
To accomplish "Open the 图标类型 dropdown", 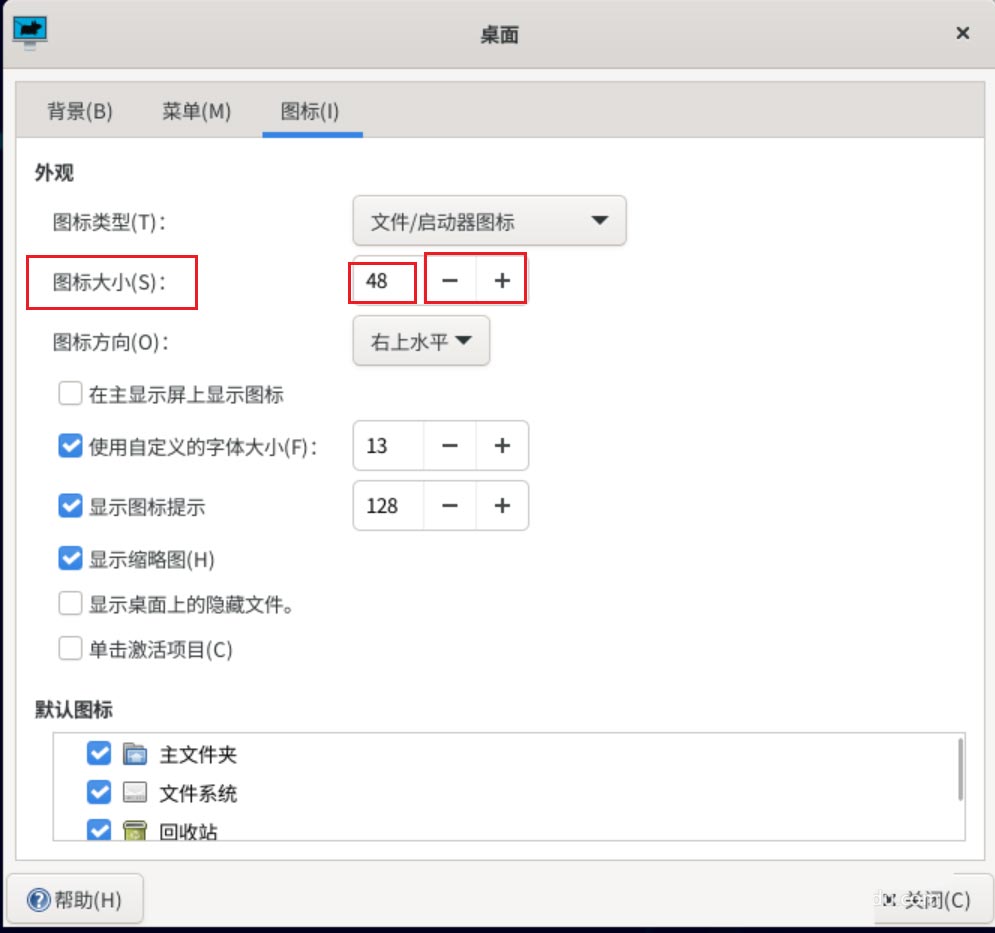I will (489, 221).
